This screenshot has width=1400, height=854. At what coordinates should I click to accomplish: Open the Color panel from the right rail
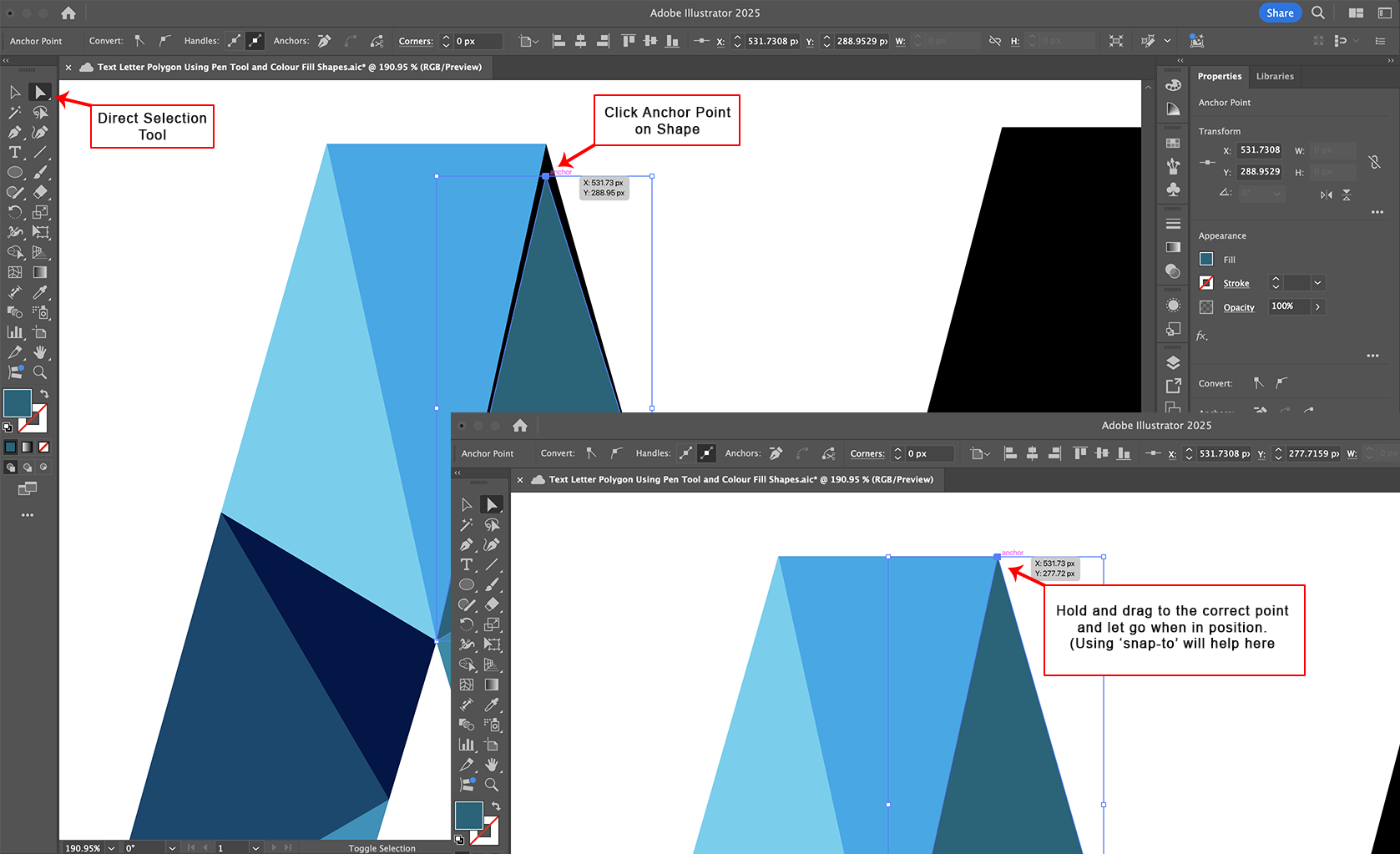click(1173, 85)
